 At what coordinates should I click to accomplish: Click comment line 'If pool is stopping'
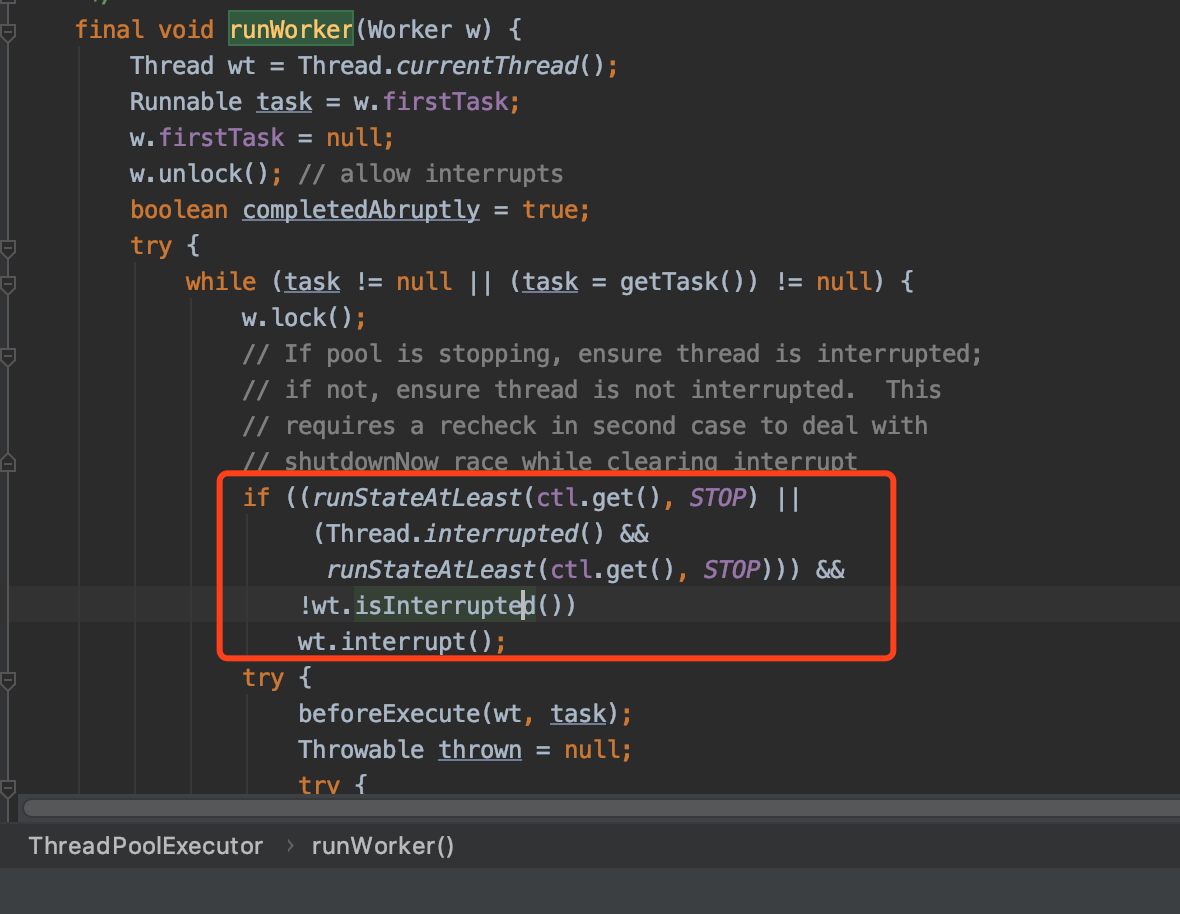tap(612, 354)
